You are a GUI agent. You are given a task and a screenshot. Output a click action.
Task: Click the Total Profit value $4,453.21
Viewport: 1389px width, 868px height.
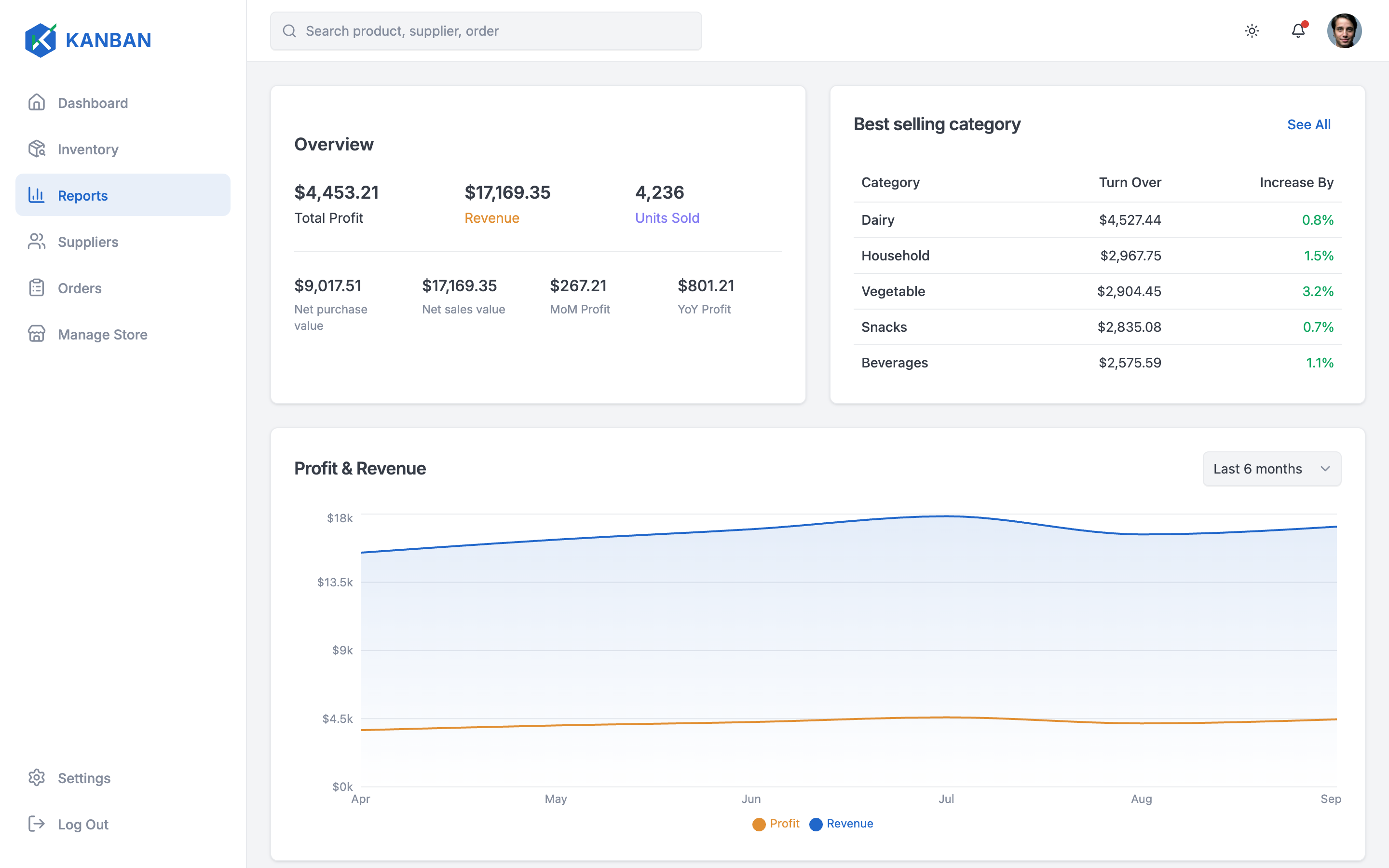336,192
